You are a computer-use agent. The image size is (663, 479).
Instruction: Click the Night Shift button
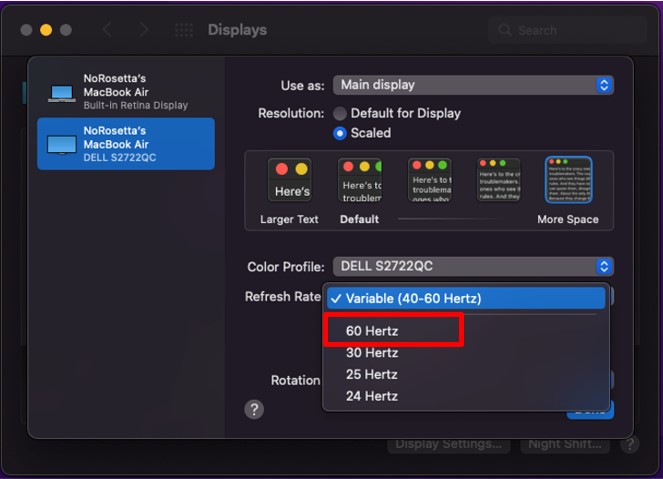tap(564, 444)
